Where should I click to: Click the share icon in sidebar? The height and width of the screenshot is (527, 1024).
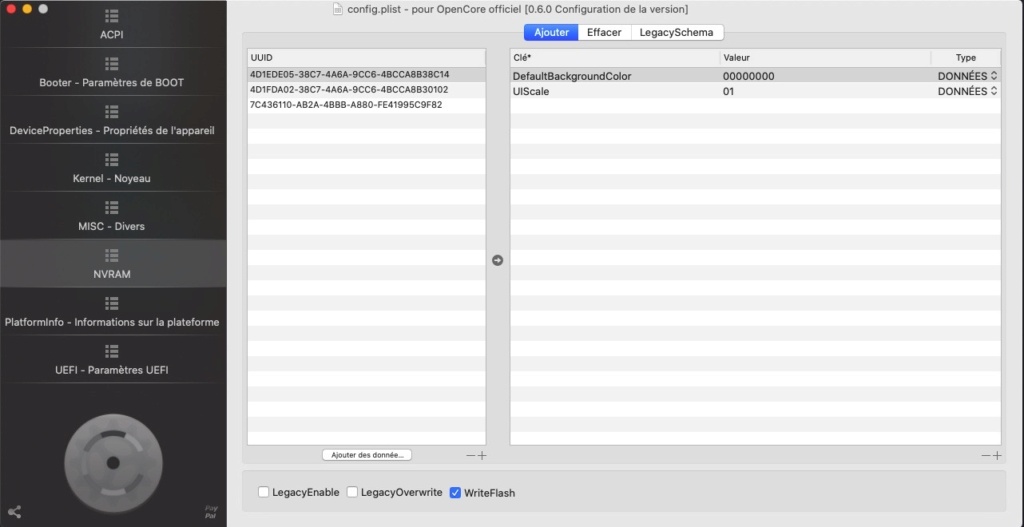(14, 512)
